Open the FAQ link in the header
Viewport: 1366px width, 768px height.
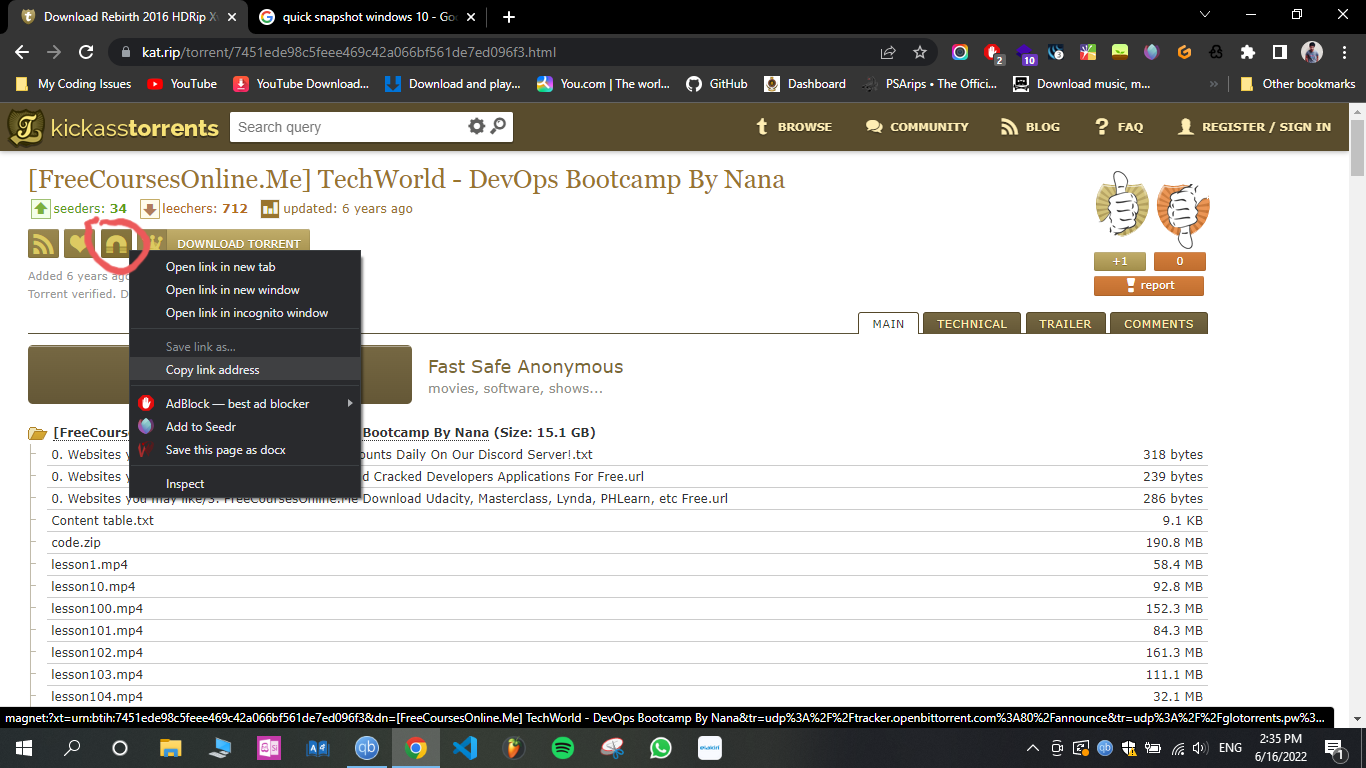click(x=1119, y=127)
